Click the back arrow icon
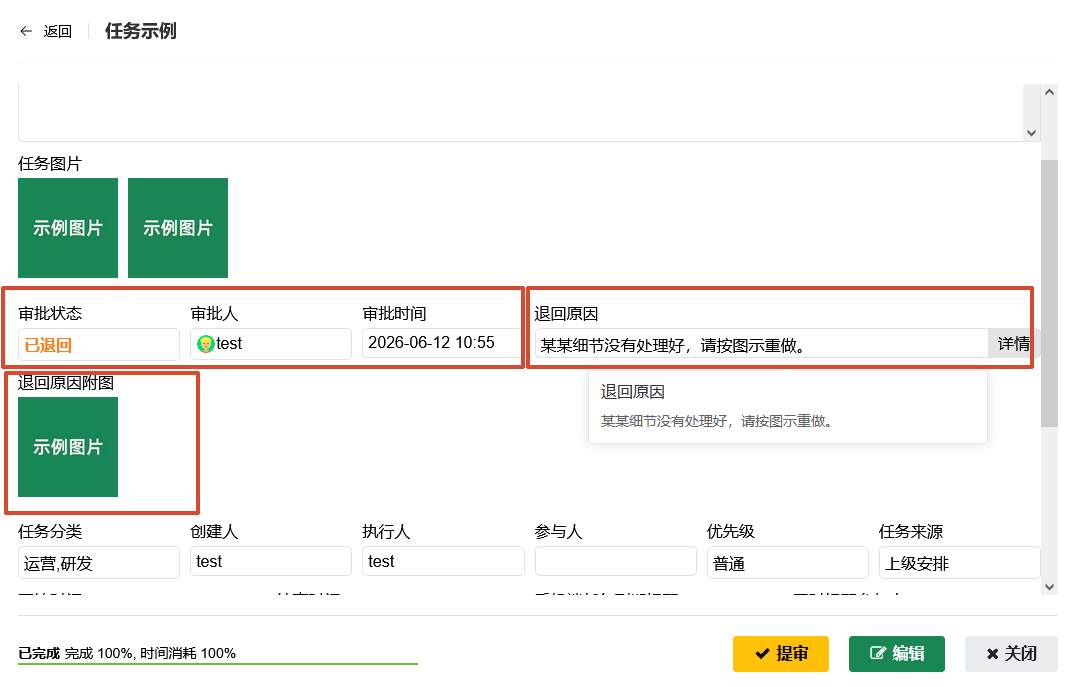1072x687 pixels. click(x=26, y=31)
